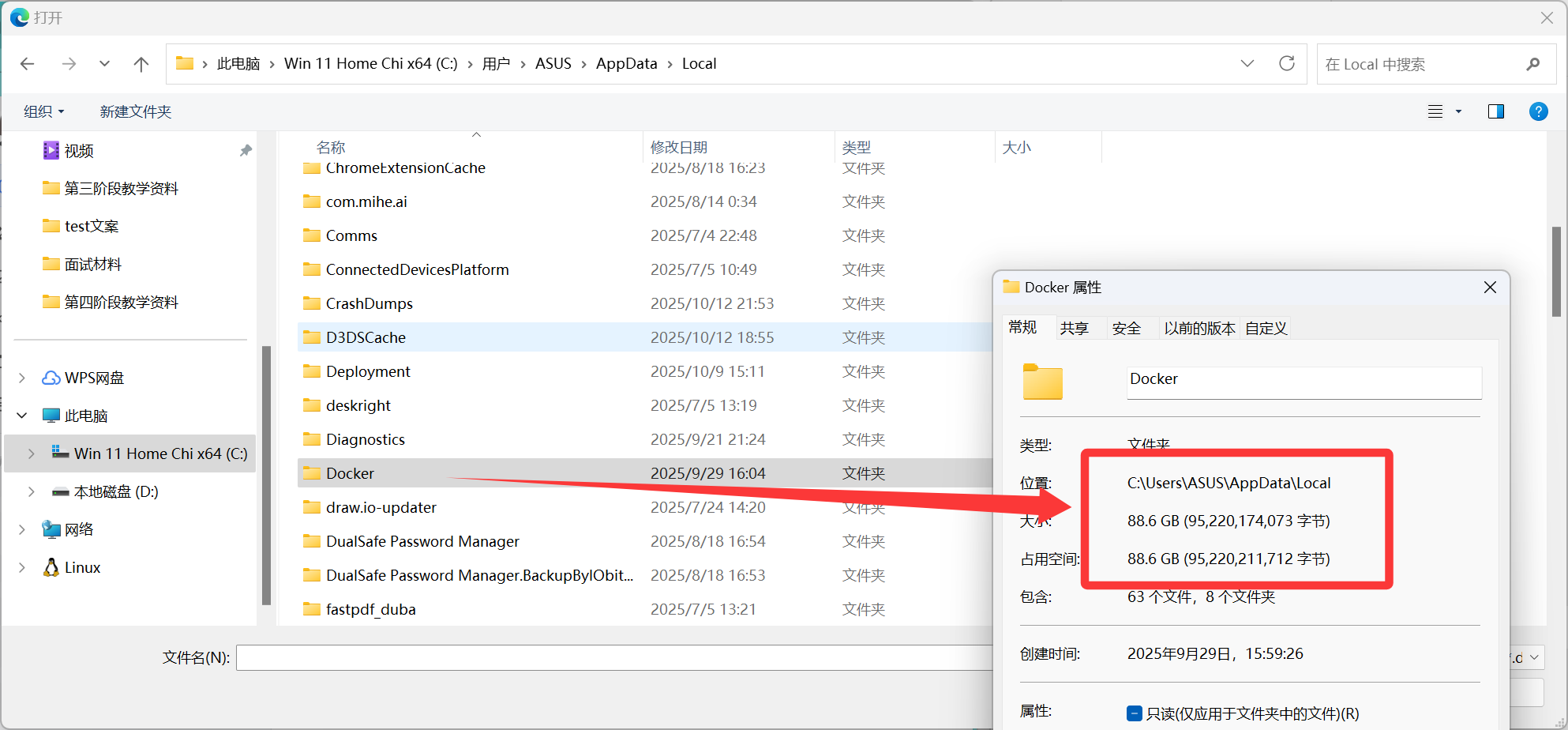Open the blue help icon
Image resolution: width=1568 pixels, height=730 pixels.
1538,111
